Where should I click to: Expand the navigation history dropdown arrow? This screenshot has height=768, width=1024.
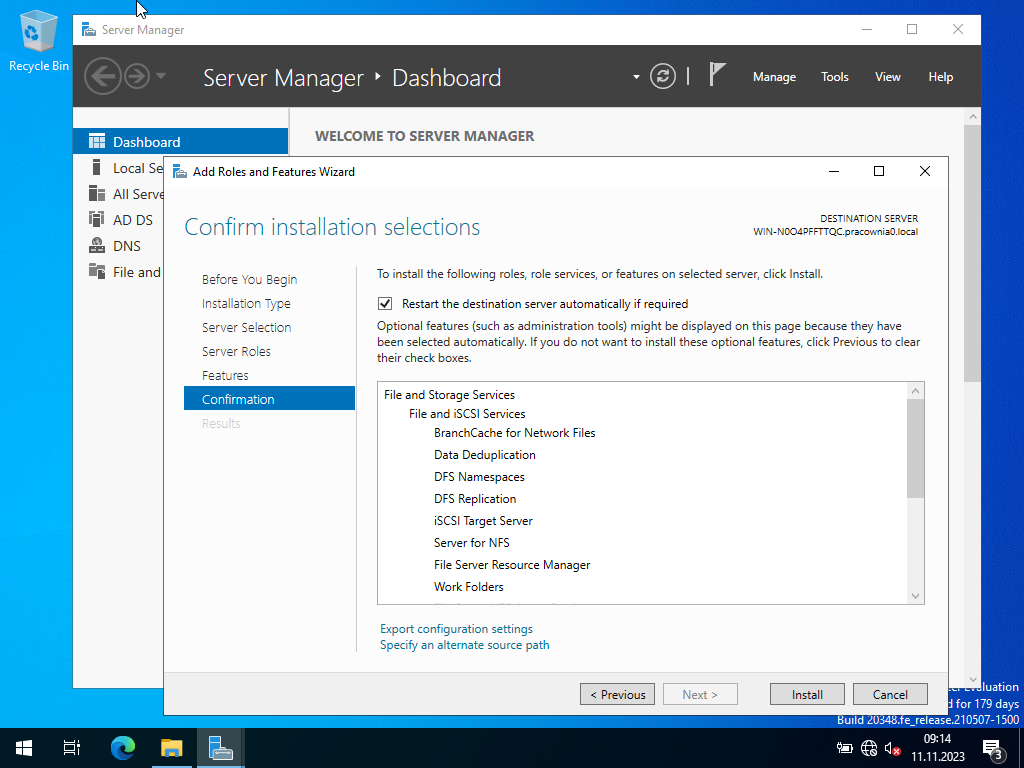pyautogui.click(x=161, y=77)
